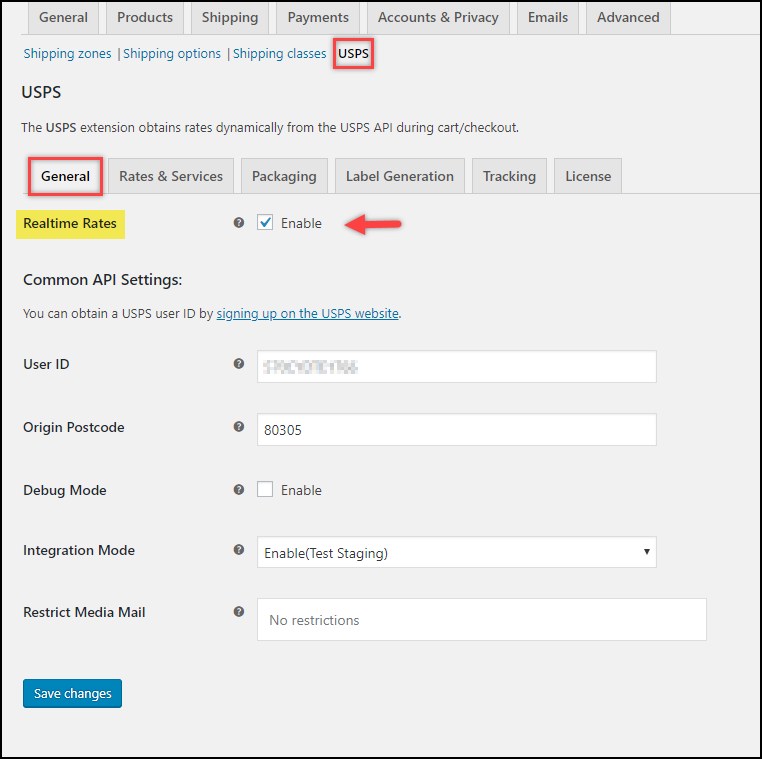Click the Common API Settings heading

(x=103, y=280)
